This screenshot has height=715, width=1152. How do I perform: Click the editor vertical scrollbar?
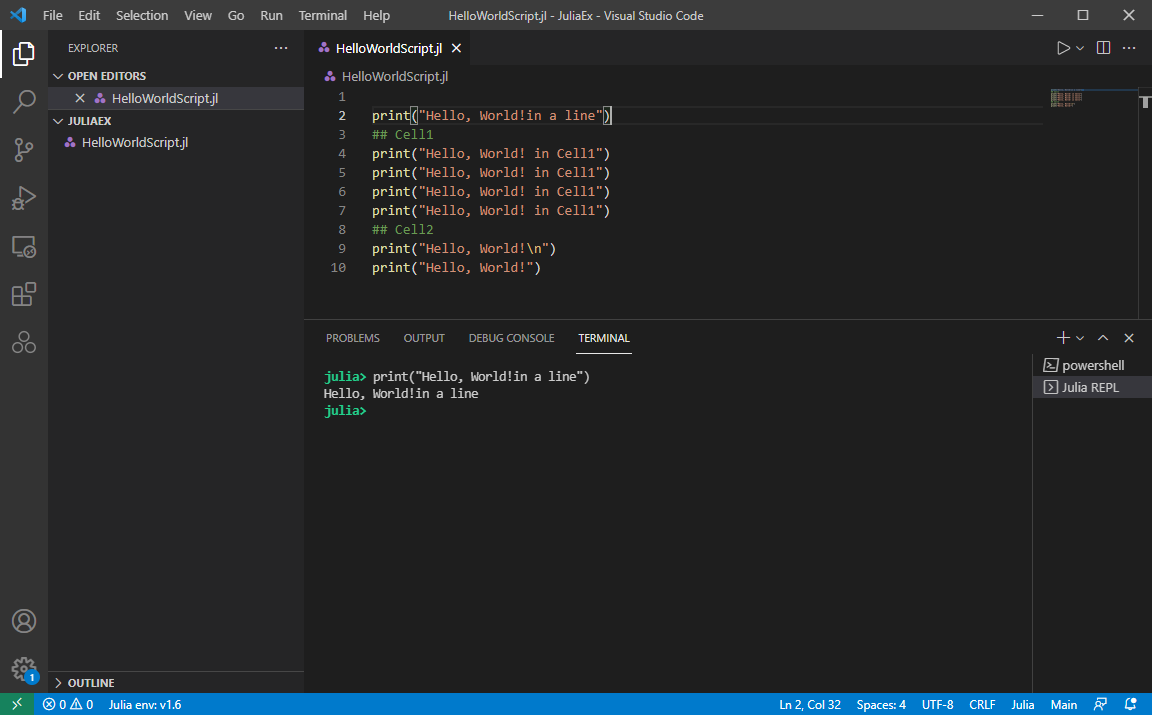(1145, 202)
